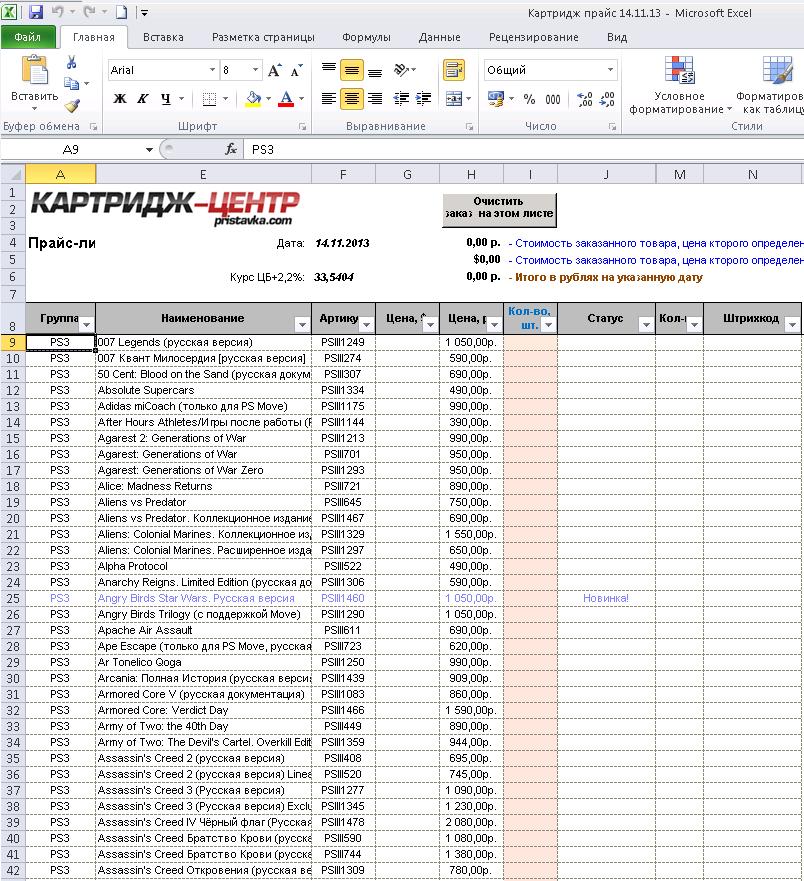Align cell text left
This screenshot has width=804, height=881.
coord(329,99)
